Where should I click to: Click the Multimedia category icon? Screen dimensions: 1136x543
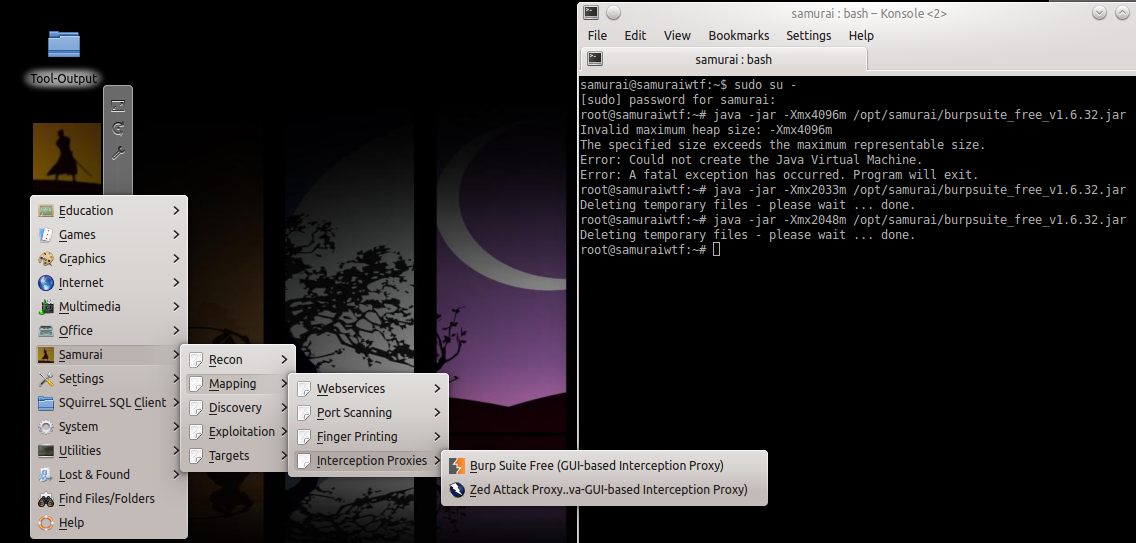tap(46, 307)
